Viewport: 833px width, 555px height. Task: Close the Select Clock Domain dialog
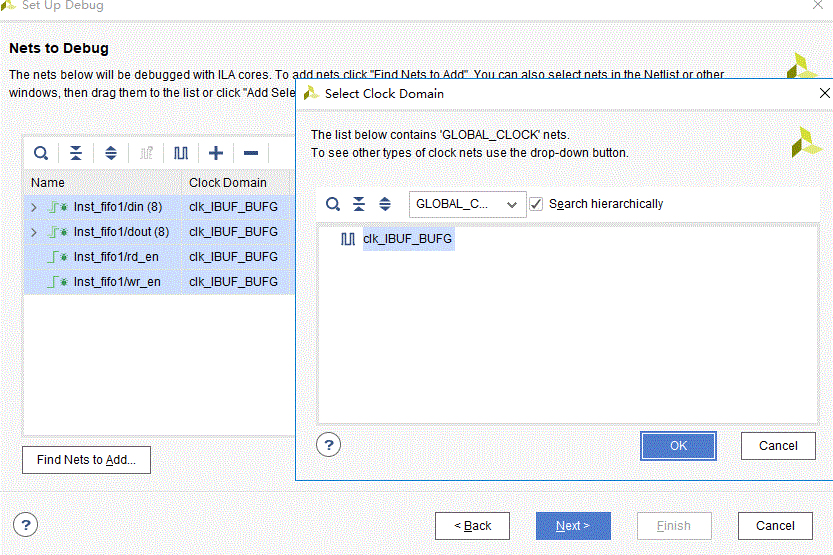point(824,93)
